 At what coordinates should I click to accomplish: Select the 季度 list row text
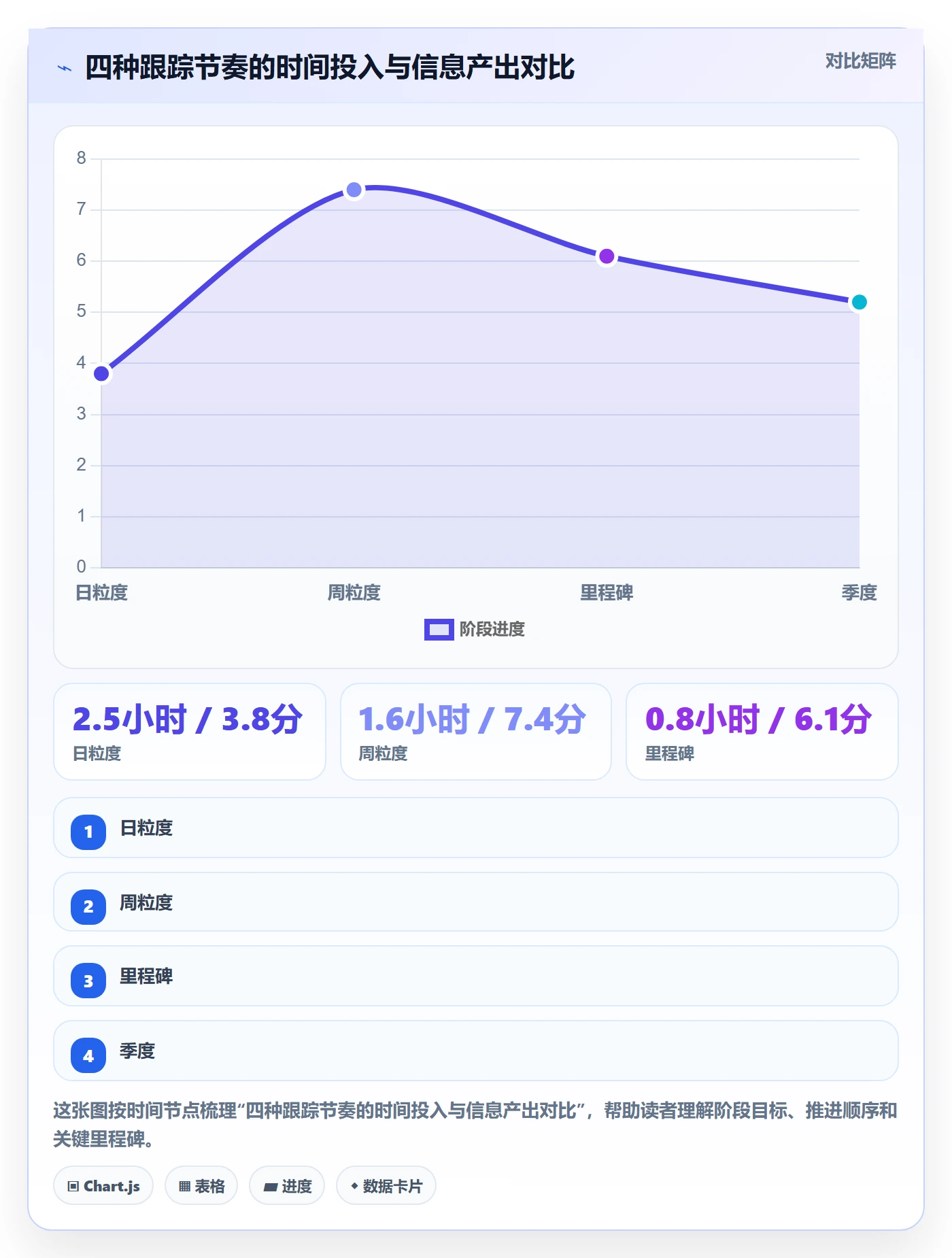[137, 1051]
